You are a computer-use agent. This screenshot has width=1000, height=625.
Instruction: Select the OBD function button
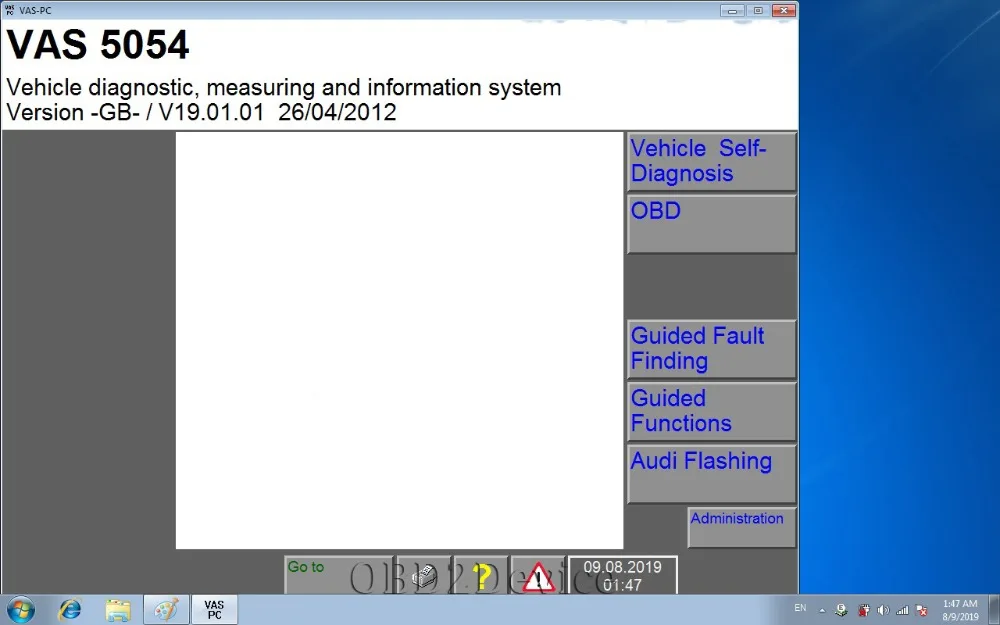pos(712,224)
